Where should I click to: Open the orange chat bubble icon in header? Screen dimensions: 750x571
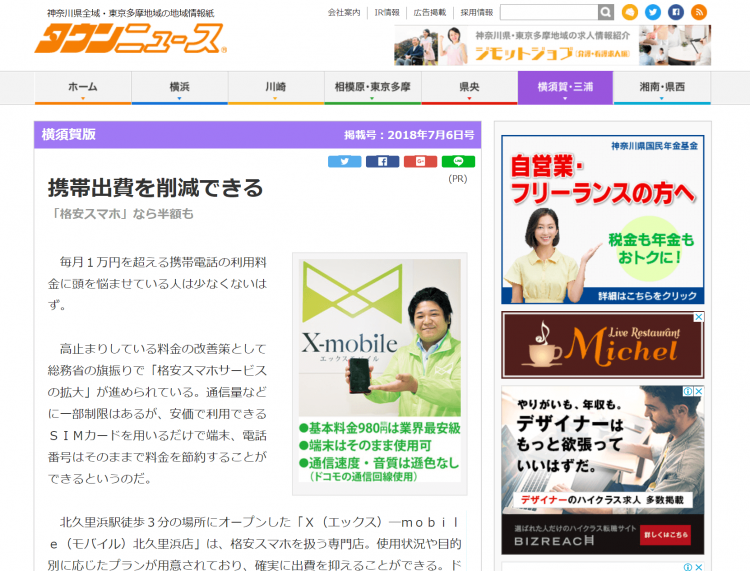pos(629,12)
